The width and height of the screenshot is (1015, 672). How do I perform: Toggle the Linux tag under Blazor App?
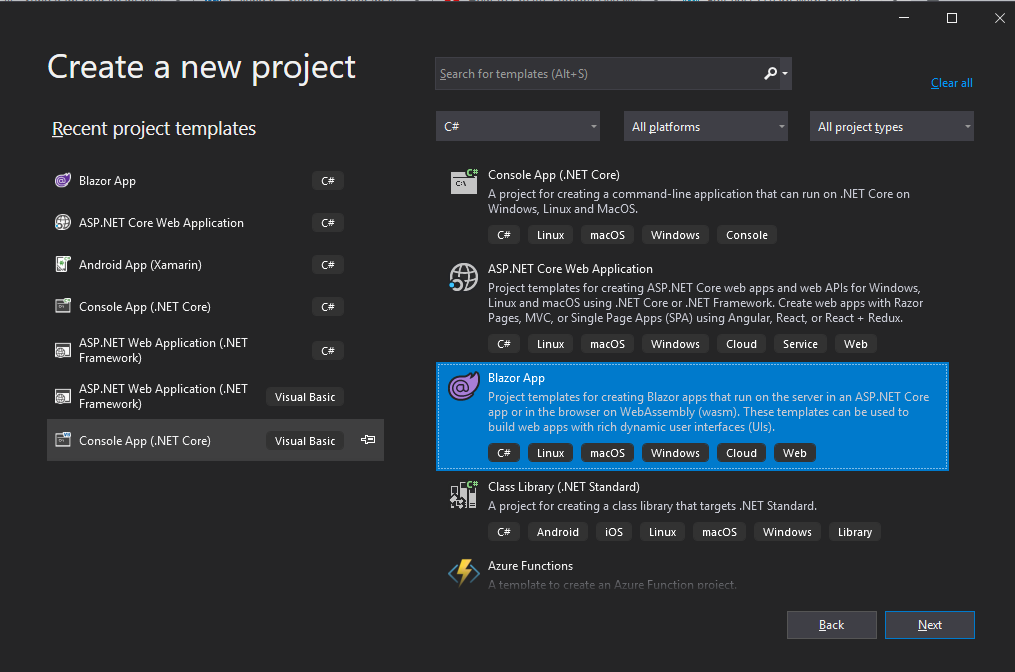pos(550,452)
